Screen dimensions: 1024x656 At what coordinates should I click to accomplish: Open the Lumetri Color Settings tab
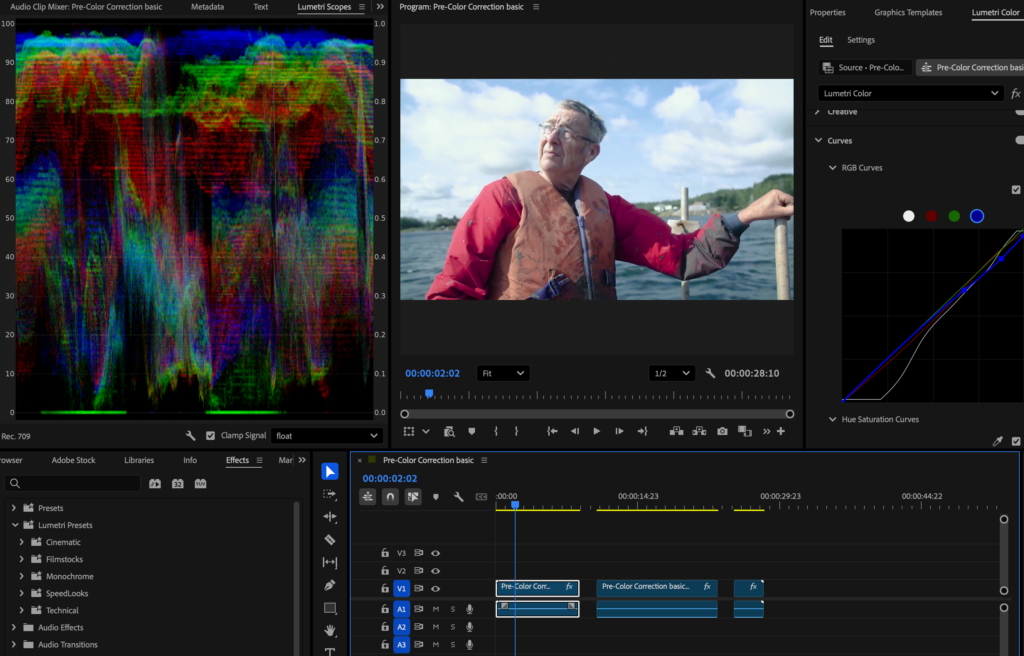tap(860, 40)
